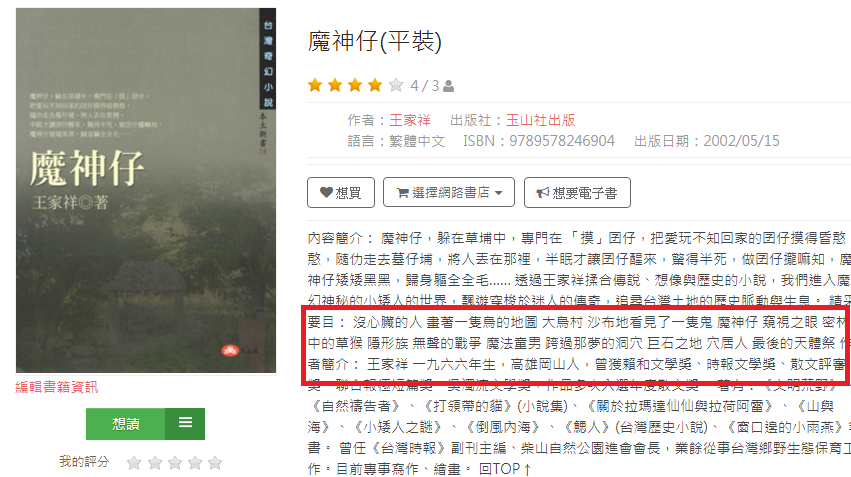The image size is (851, 477).
Task: Set my rating to four stars
Action: click(195, 463)
